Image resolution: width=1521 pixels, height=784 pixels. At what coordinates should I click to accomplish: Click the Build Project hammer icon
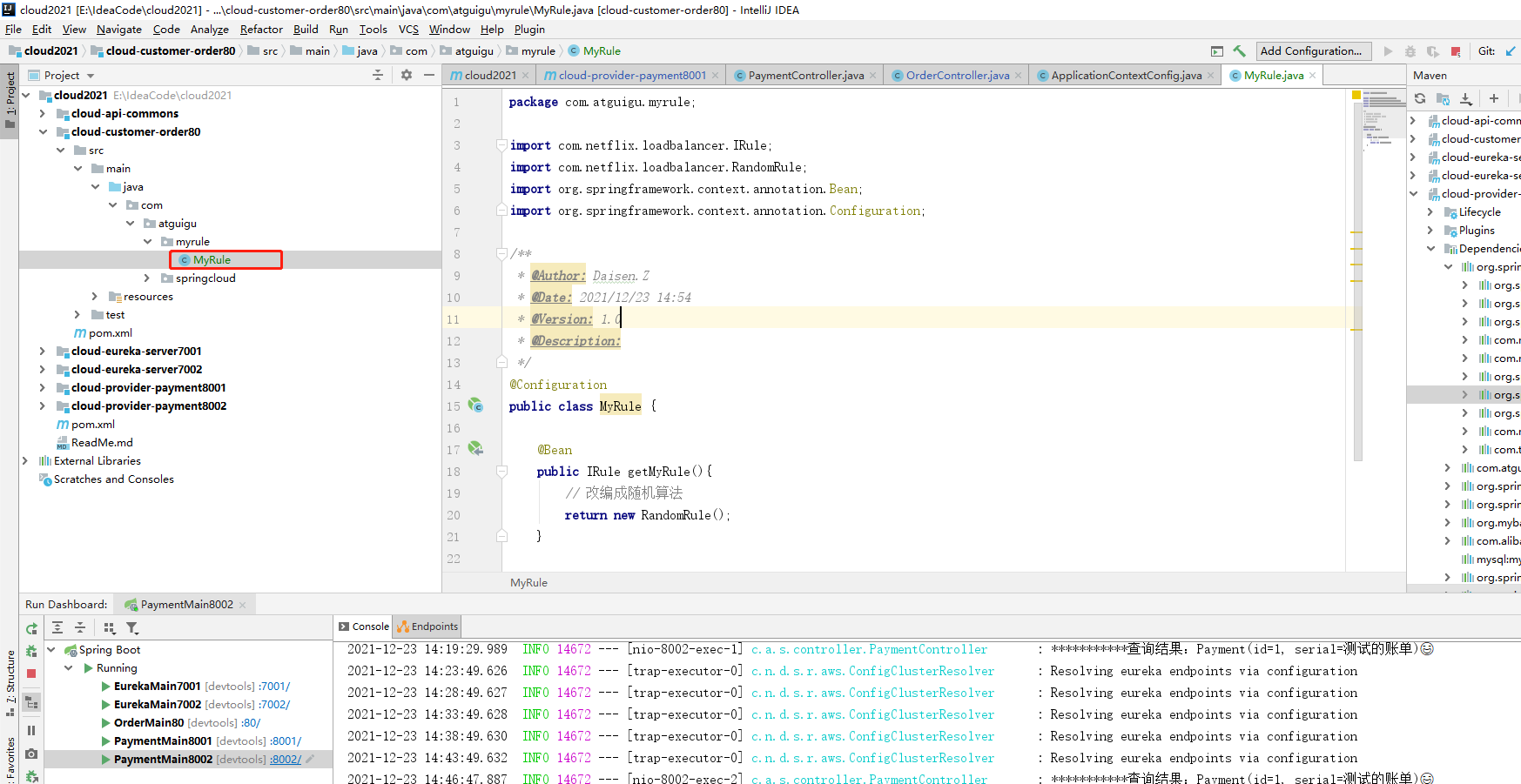pyautogui.click(x=1239, y=51)
